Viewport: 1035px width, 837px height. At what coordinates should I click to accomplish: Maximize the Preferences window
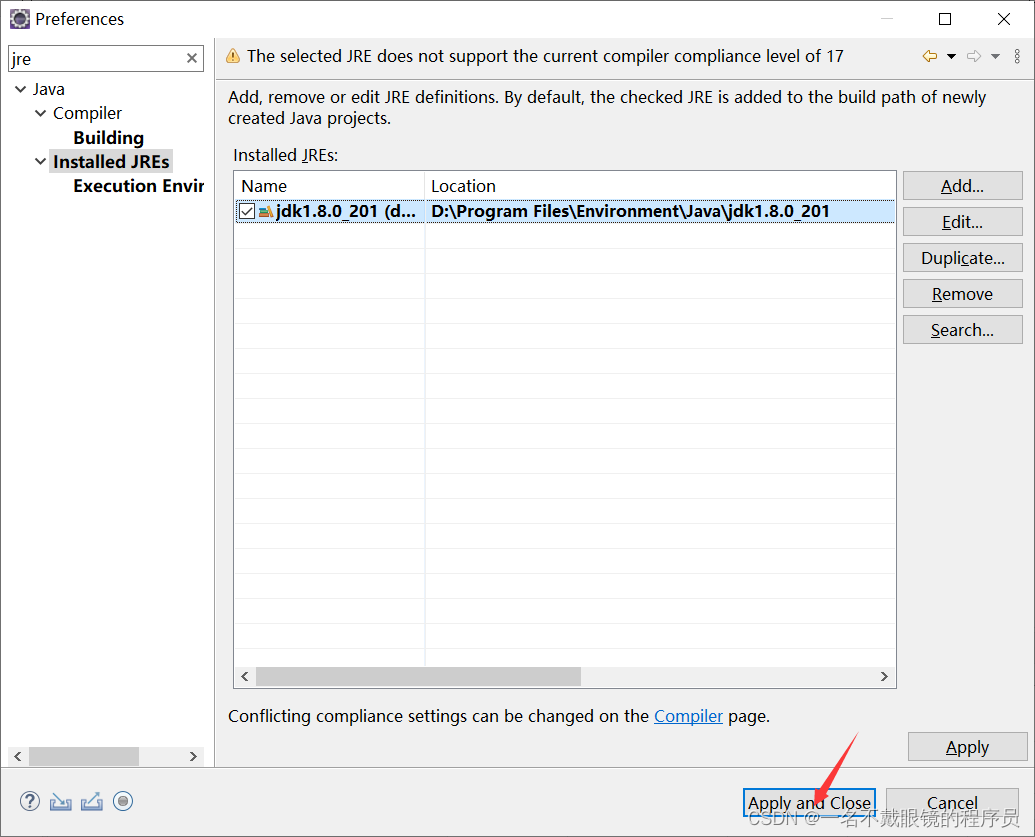945,19
